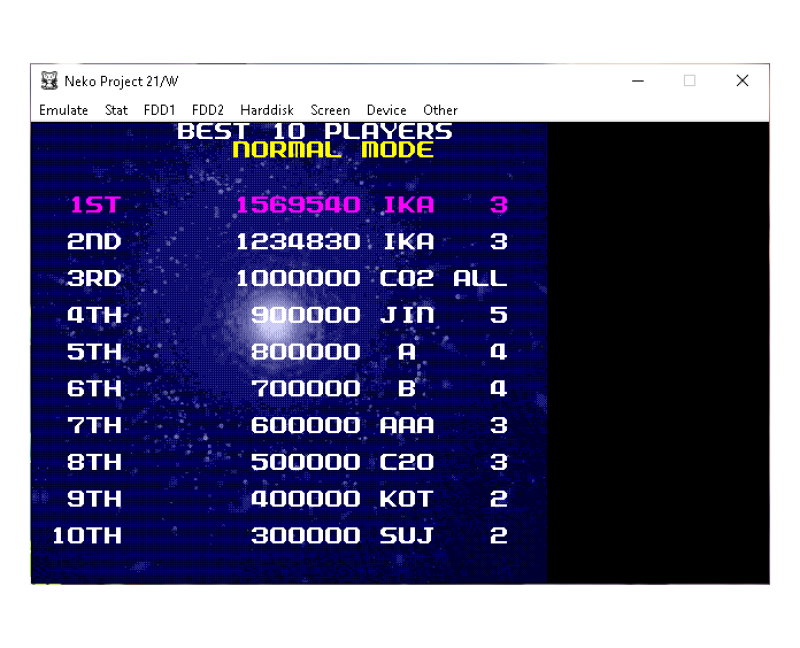Click the ALL stage label

click(x=480, y=279)
